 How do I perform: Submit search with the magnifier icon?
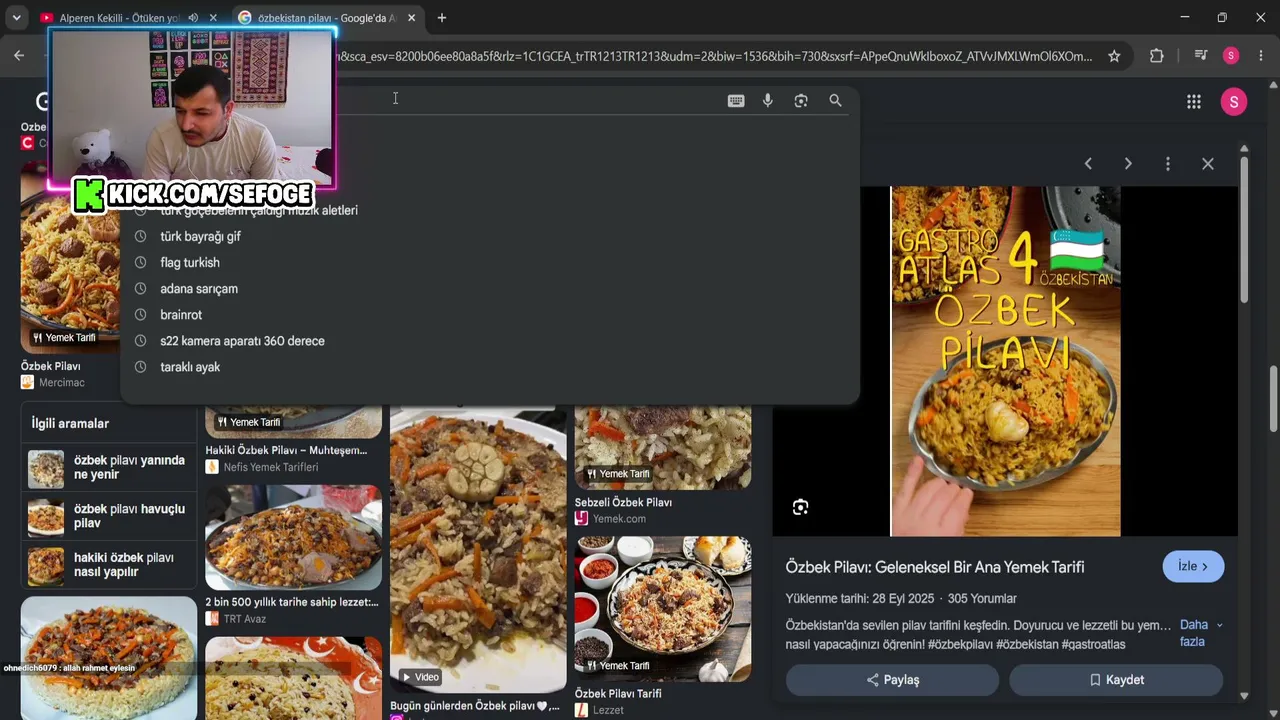835,100
